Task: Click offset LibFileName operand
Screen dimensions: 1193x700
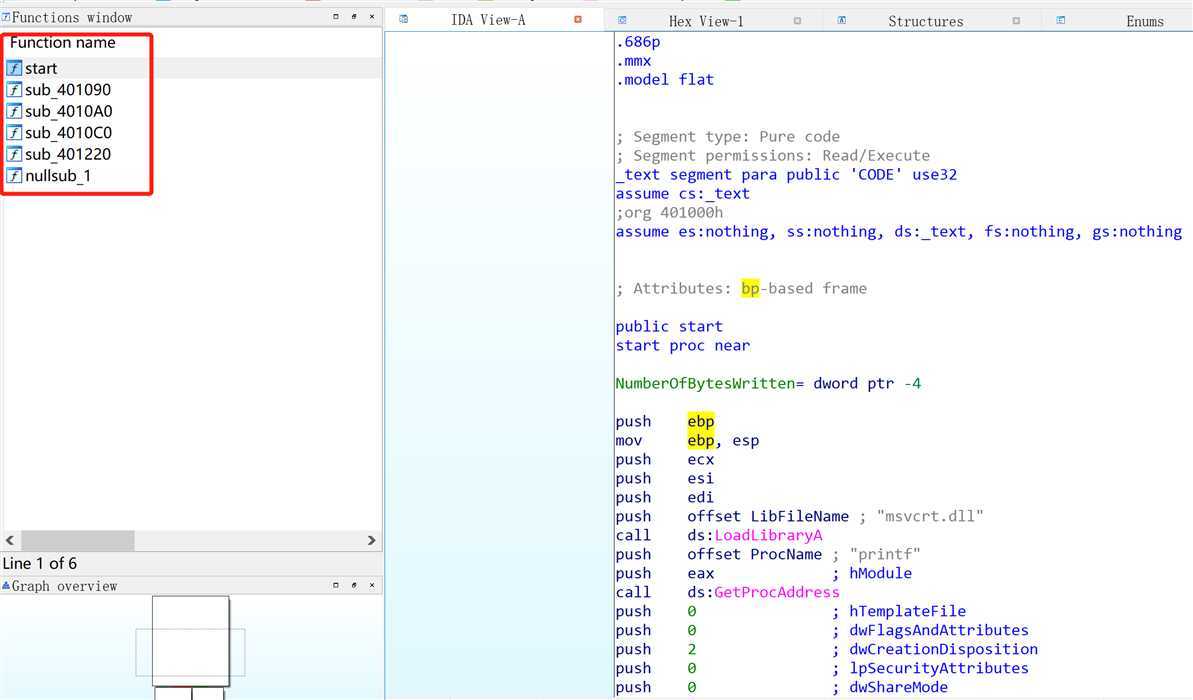Action: (x=768, y=517)
